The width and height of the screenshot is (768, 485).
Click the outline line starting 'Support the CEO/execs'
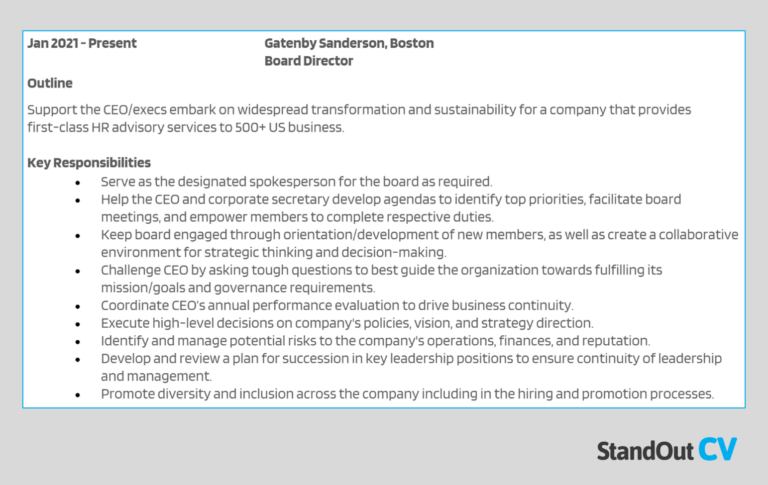(x=359, y=109)
